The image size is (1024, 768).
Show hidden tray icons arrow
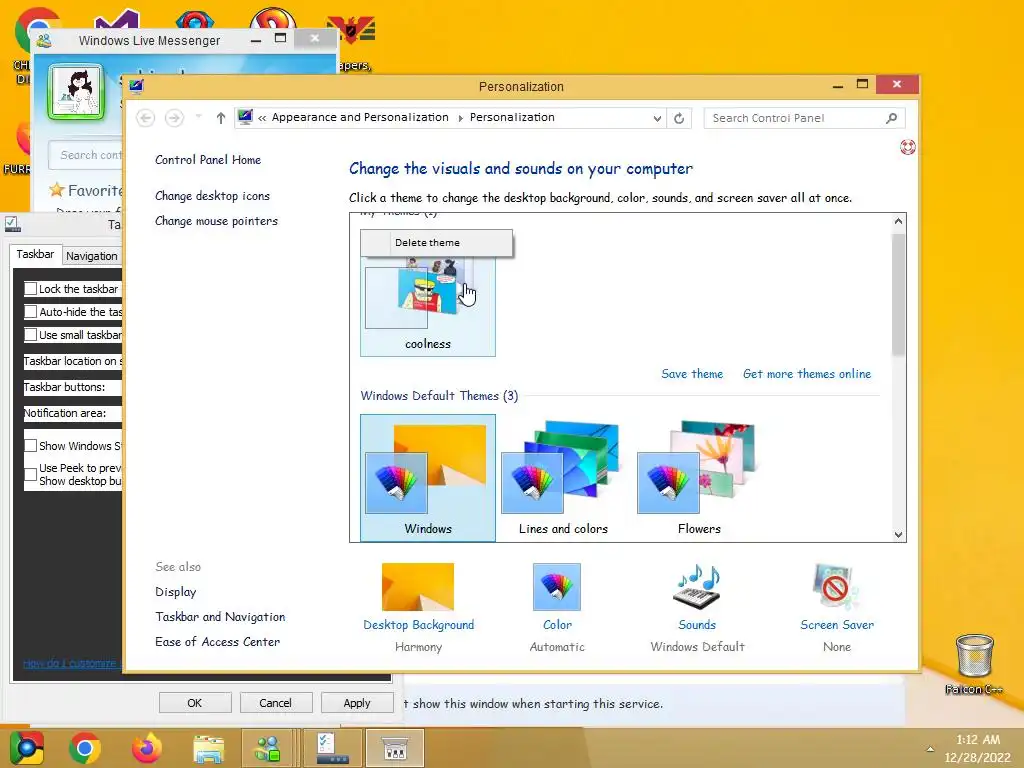point(930,748)
